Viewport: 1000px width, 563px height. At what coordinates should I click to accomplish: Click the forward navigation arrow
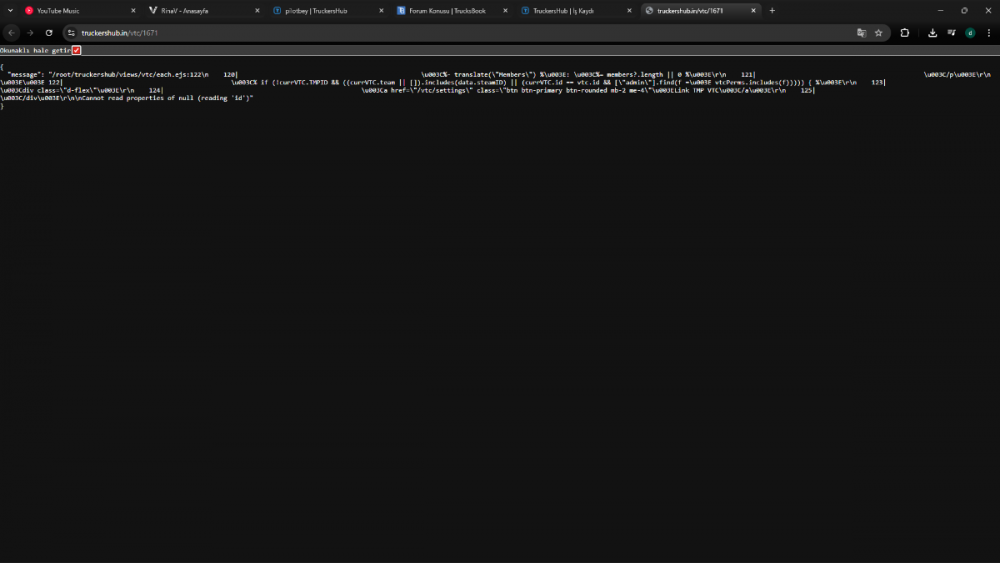[x=30, y=33]
